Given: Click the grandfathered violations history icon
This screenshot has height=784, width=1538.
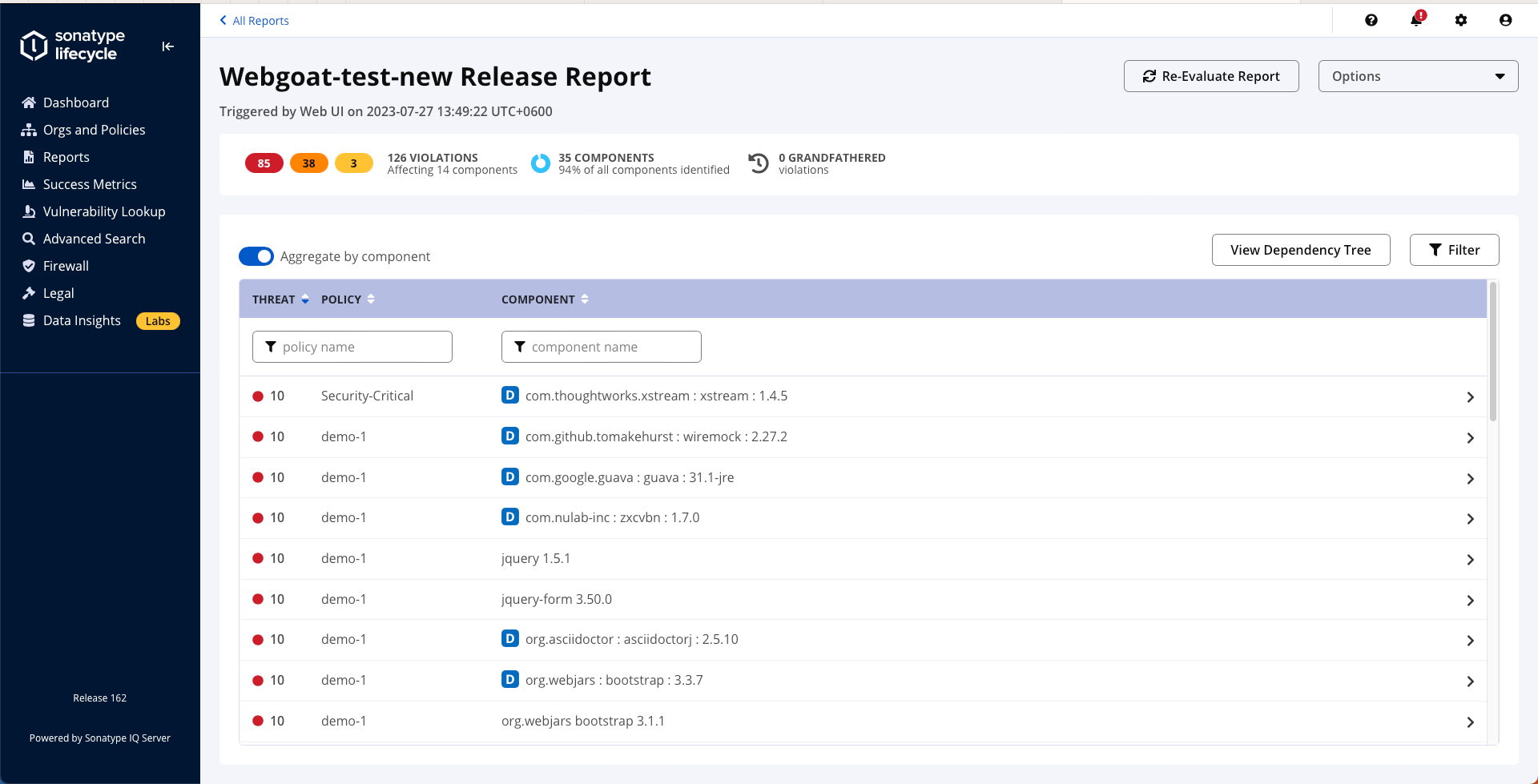Looking at the screenshot, I should click(x=758, y=163).
